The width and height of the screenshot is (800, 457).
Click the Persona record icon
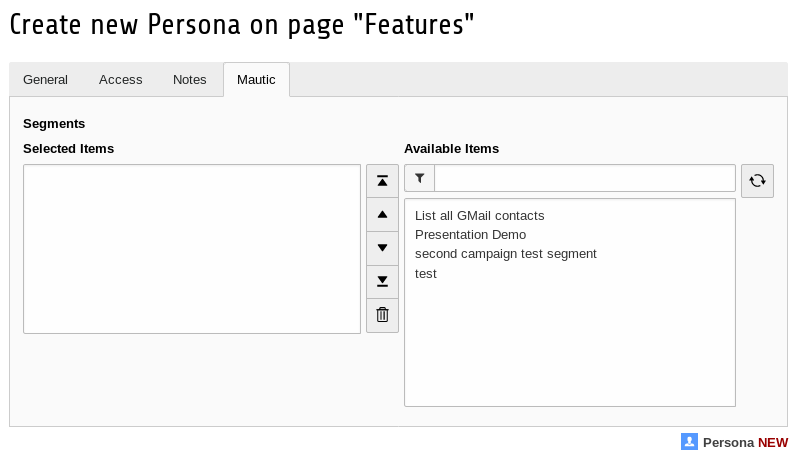tap(689, 441)
